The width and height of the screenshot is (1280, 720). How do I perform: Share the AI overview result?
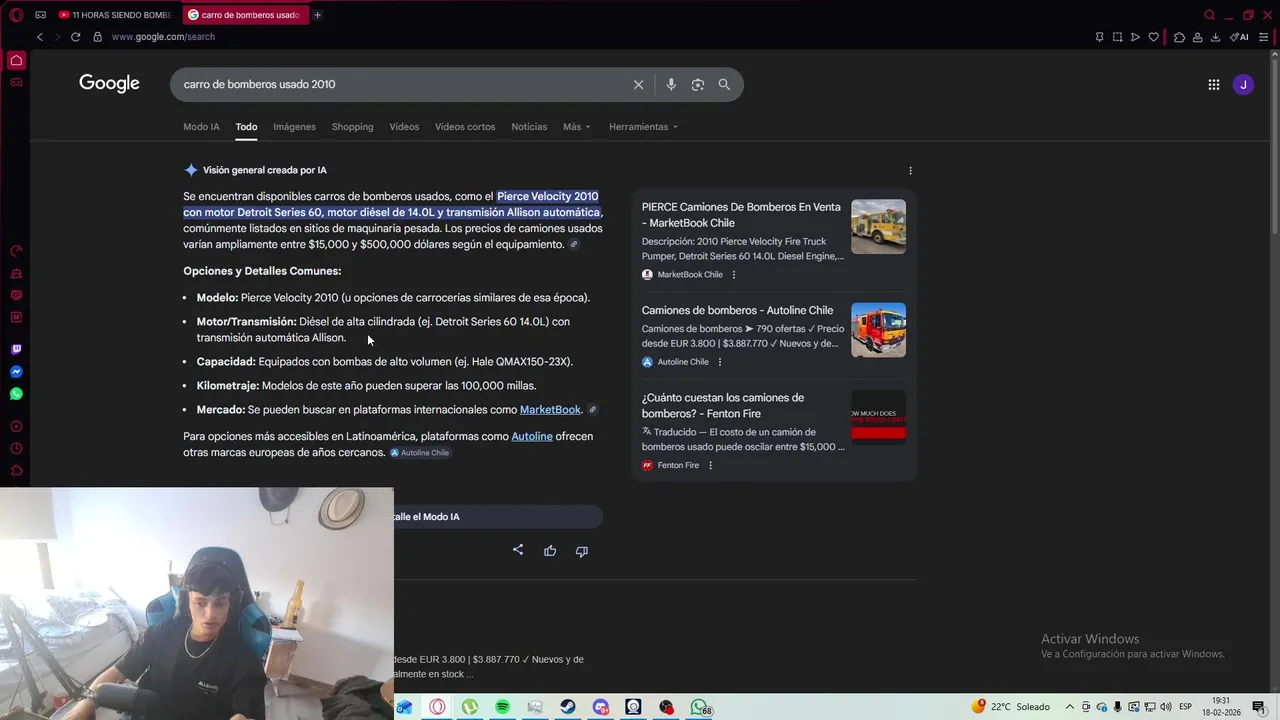click(x=518, y=550)
